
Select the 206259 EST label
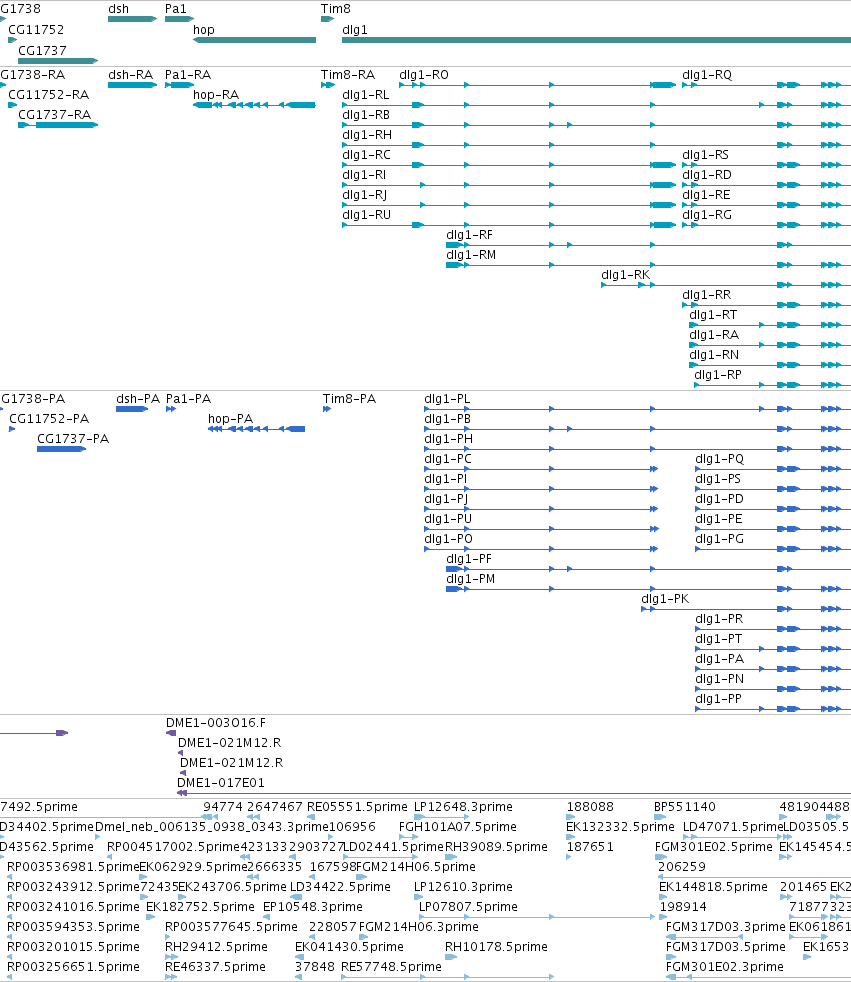point(681,867)
